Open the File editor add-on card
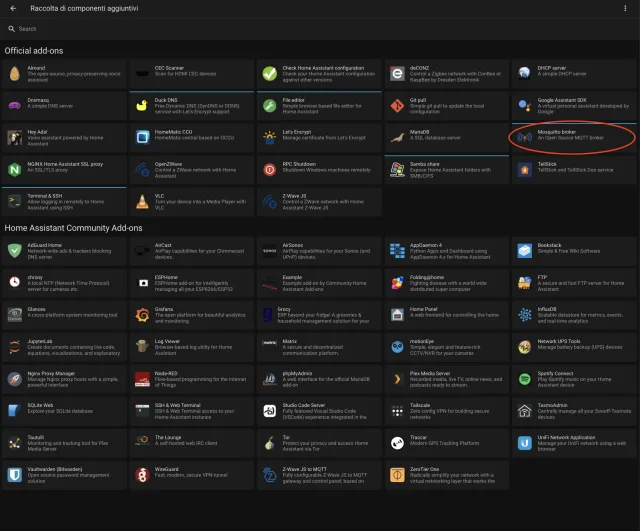640x531 pixels. coord(318,104)
